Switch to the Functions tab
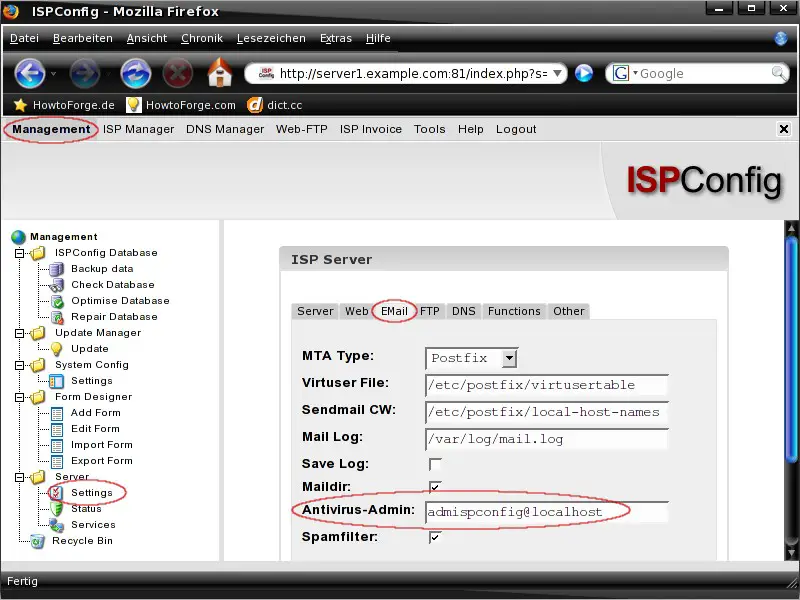800x600 pixels. point(514,311)
